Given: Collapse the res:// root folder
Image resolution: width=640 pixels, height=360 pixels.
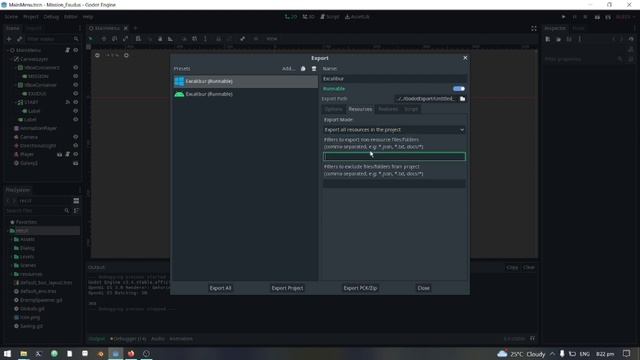Looking at the screenshot, I should pos(7,231).
